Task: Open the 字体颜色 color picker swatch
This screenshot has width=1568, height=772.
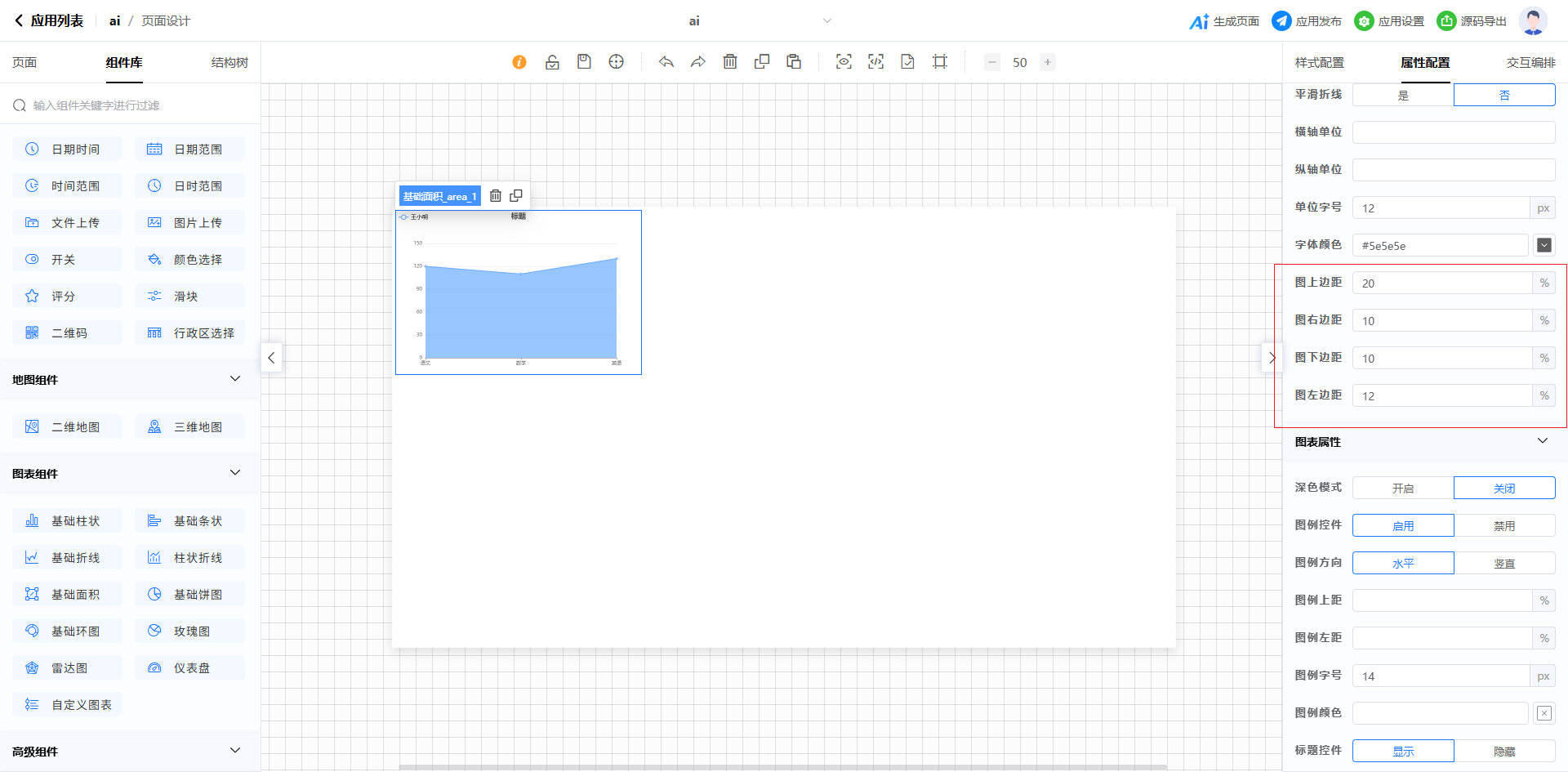Action: pos(1543,245)
